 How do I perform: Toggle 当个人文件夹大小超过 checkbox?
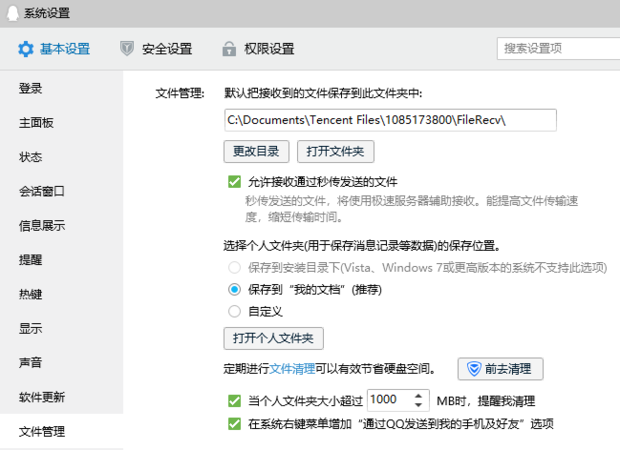coord(234,401)
